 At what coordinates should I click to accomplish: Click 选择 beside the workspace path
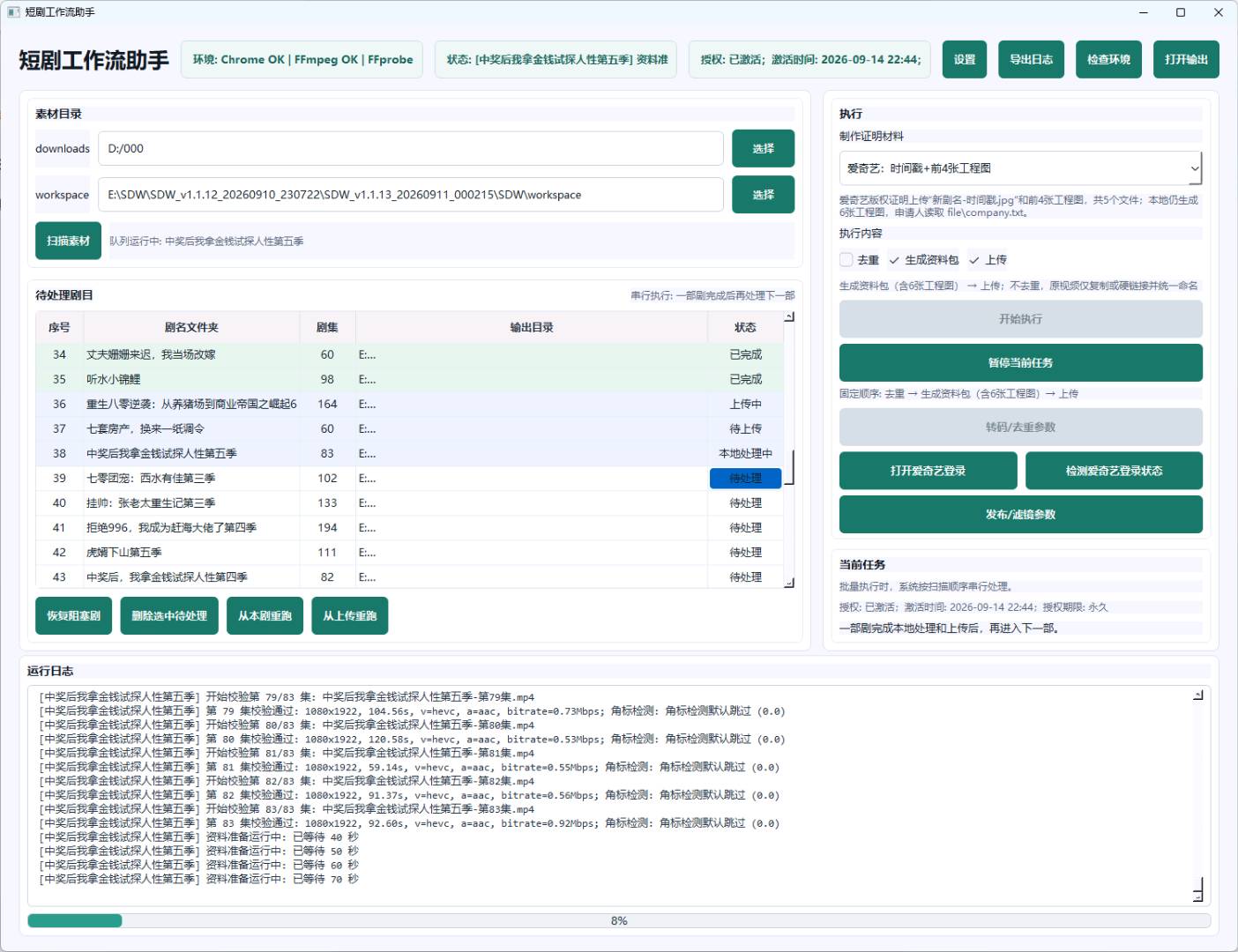click(x=764, y=195)
